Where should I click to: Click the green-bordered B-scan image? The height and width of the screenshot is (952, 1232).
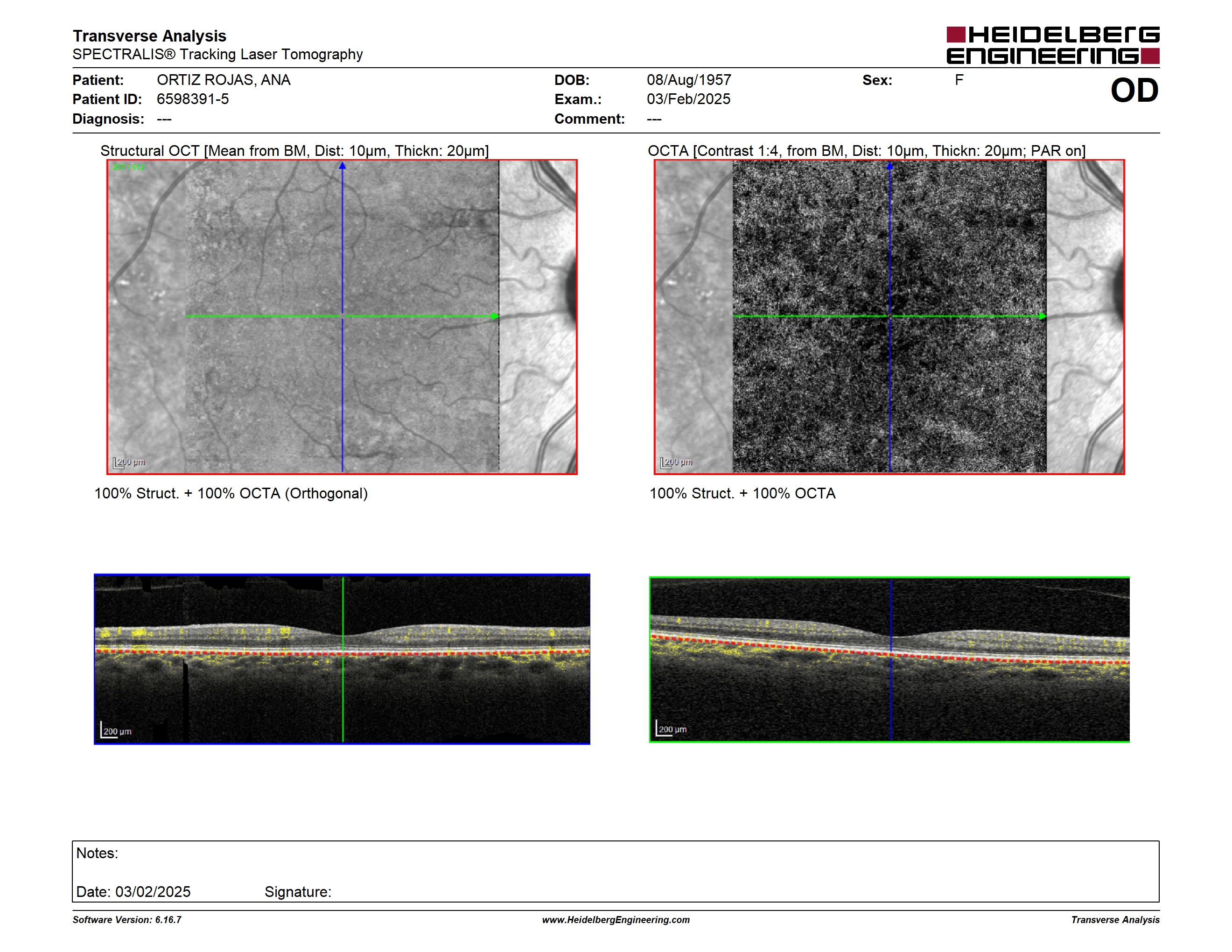click(889, 659)
